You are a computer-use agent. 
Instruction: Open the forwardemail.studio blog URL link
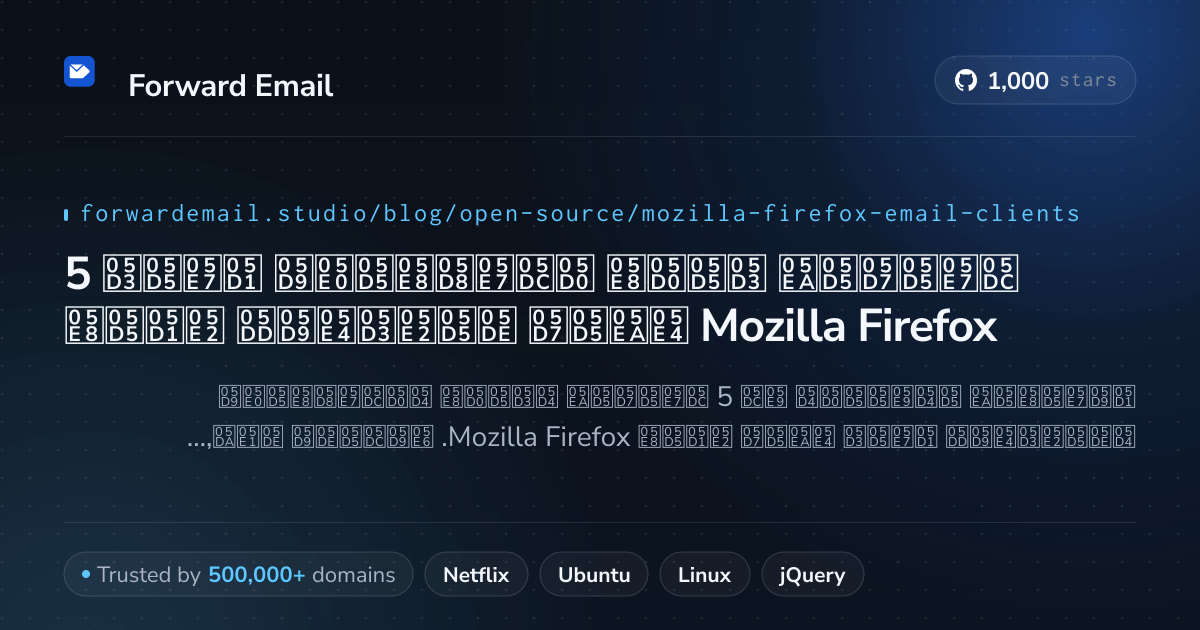point(580,214)
